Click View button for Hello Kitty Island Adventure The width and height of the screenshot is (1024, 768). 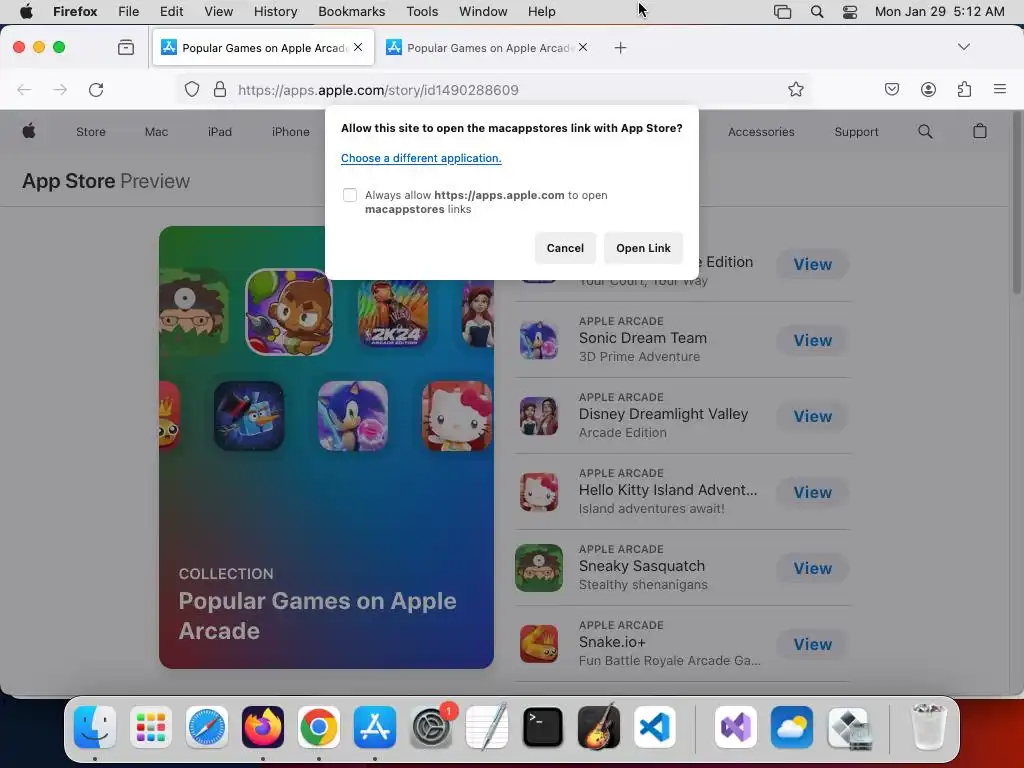[812, 492]
